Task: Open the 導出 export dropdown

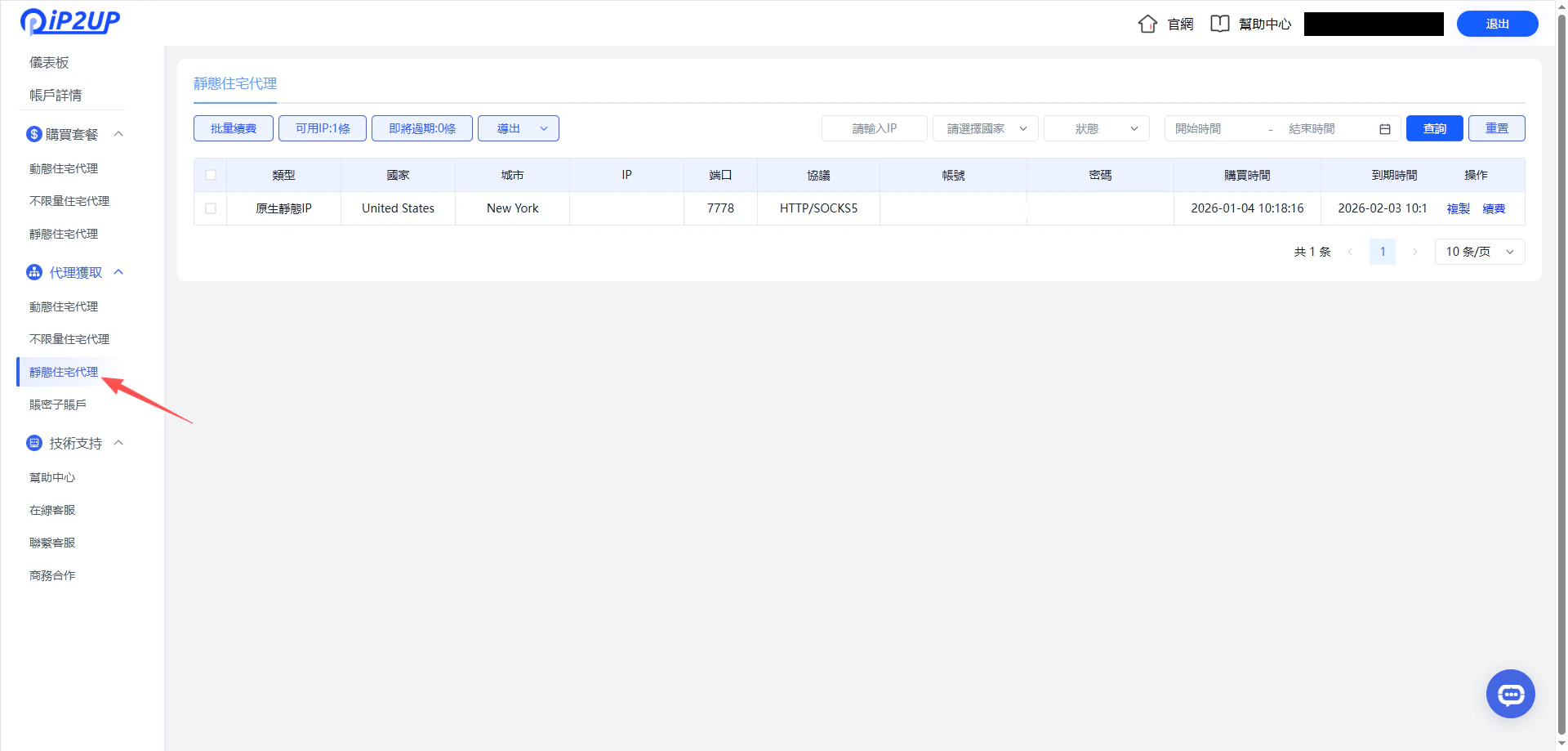Action: (x=518, y=128)
